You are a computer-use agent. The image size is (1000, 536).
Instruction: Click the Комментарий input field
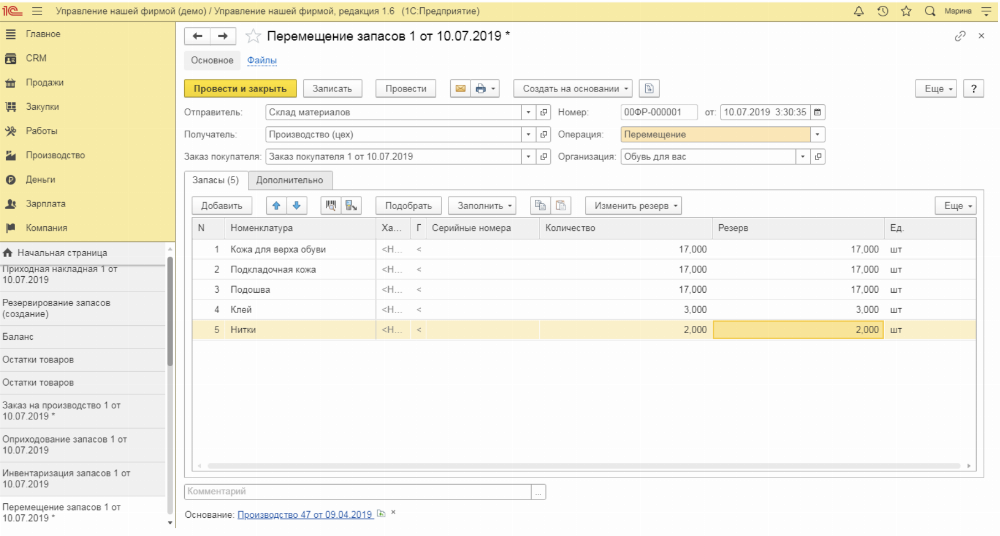[x=358, y=491]
